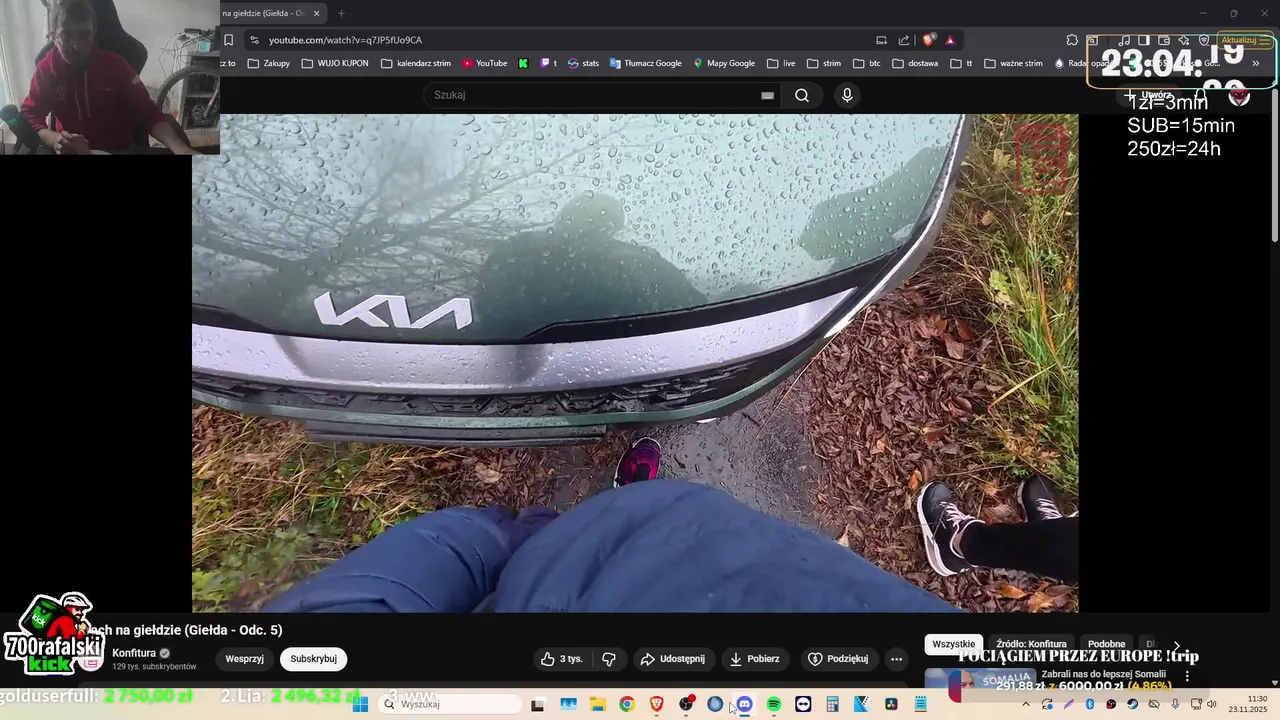Open the ważne strim bookmarks folder
1280x720 pixels.
[x=1013, y=63]
